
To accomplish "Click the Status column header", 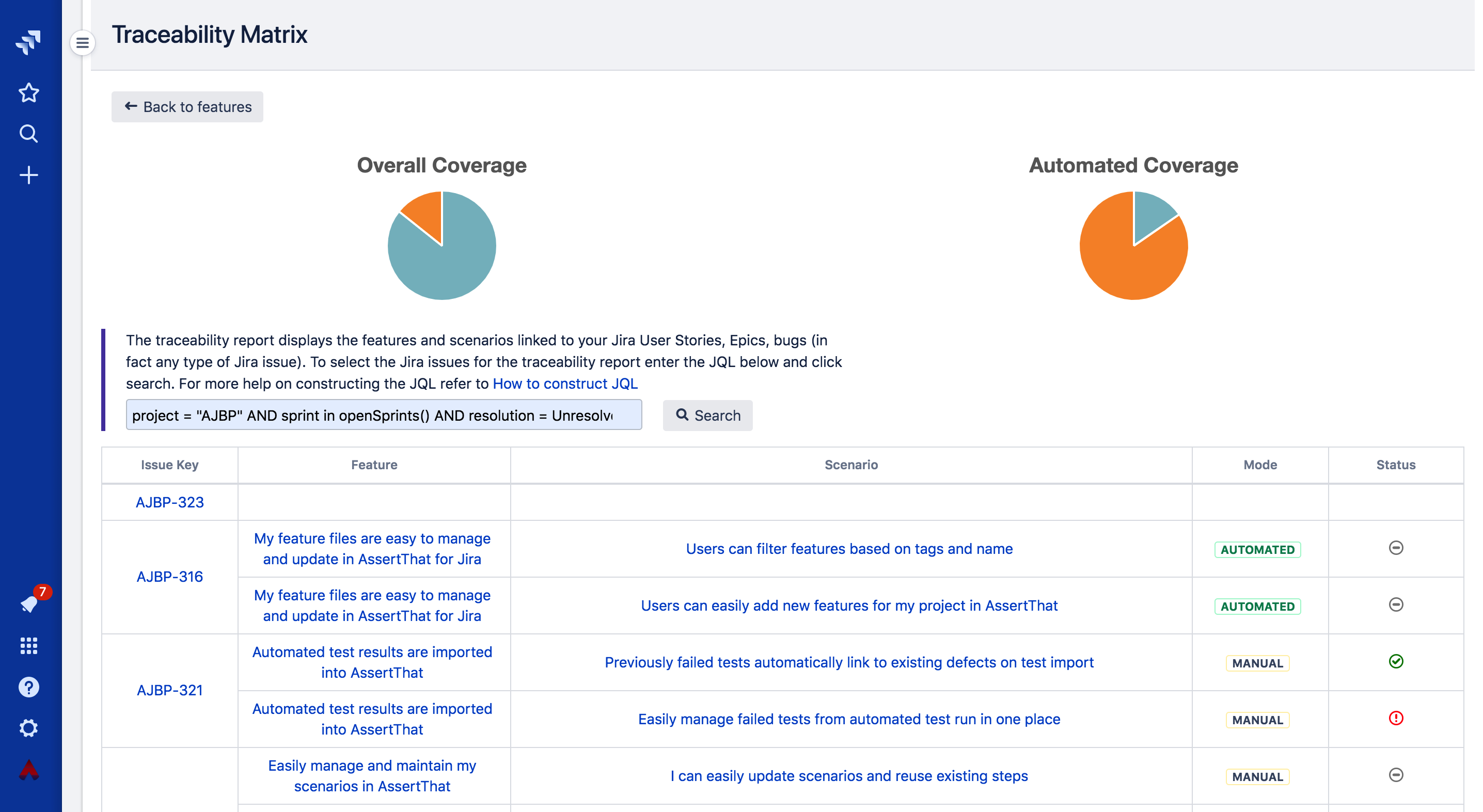I will click(x=1396, y=465).
